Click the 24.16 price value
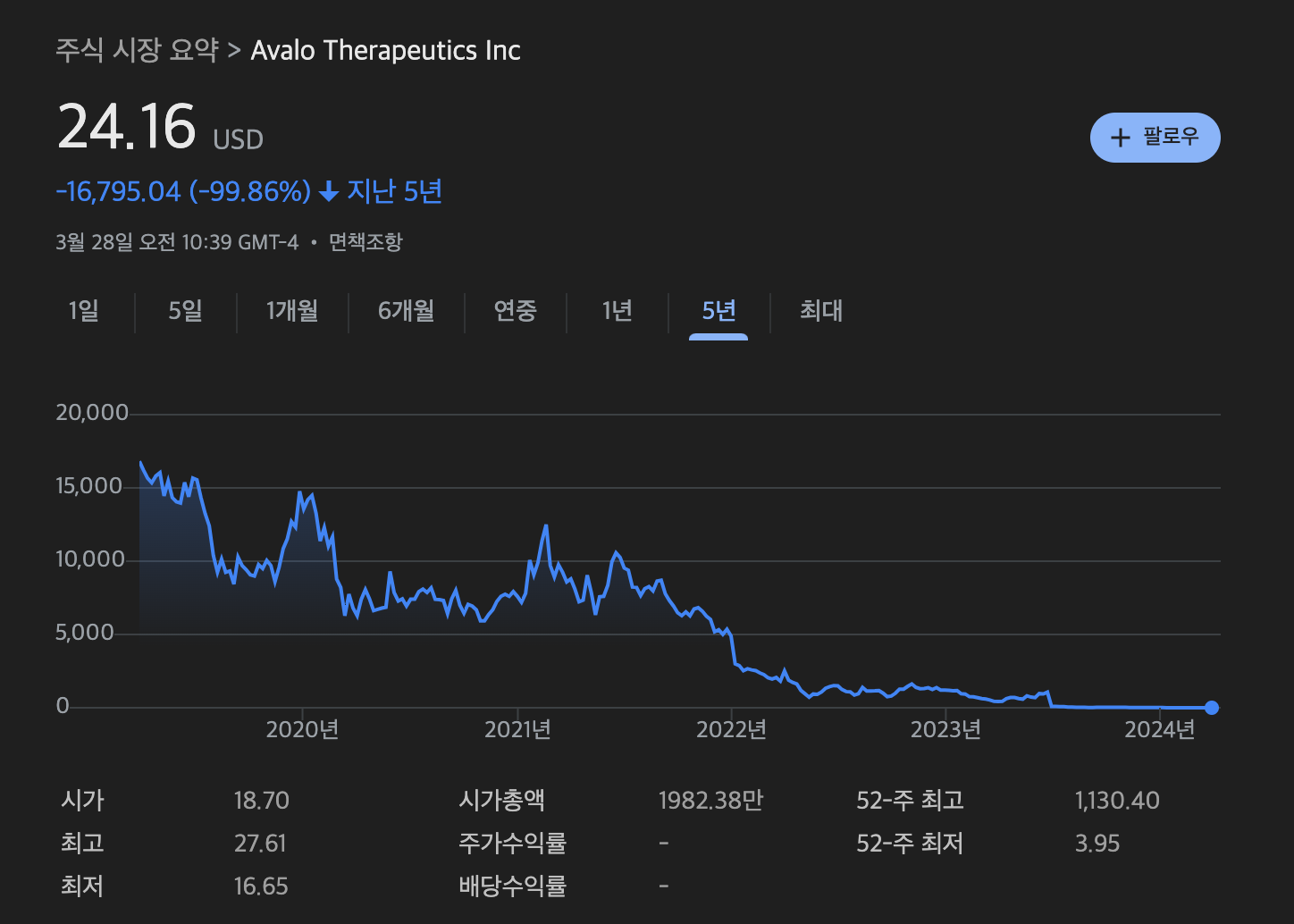 point(126,126)
